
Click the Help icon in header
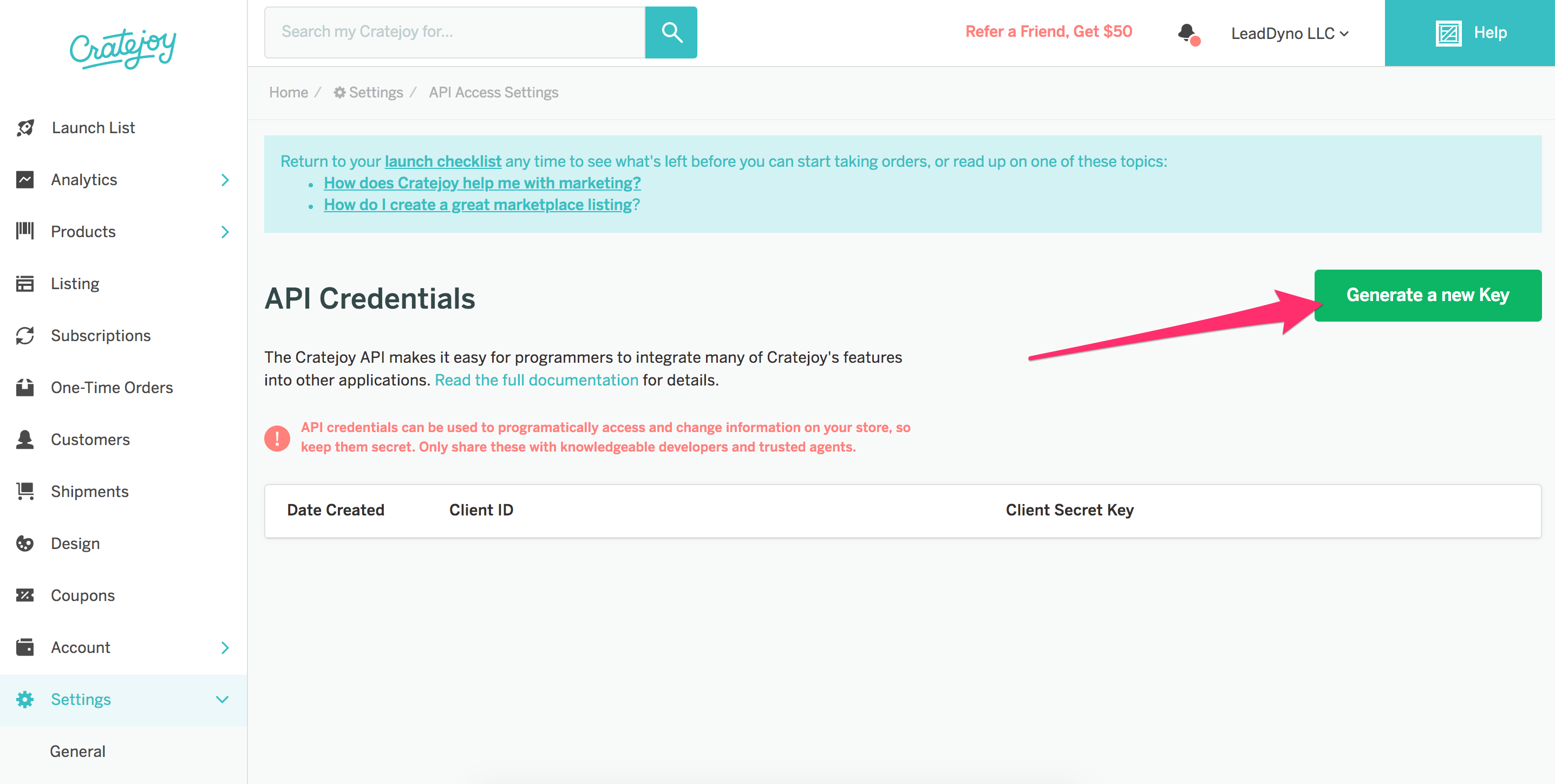coord(1448,32)
